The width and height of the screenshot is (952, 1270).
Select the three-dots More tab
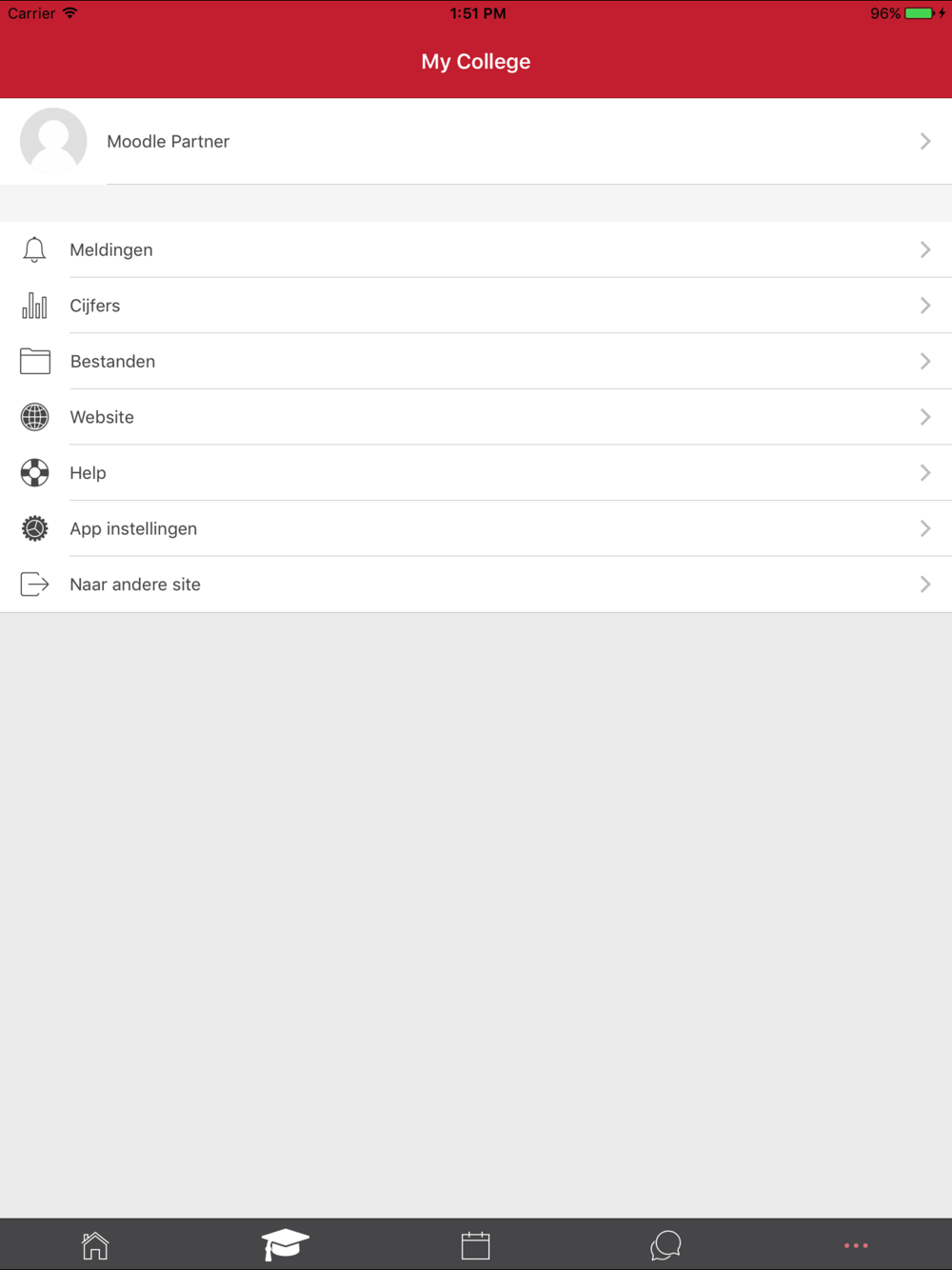pyautogui.click(x=856, y=1245)
